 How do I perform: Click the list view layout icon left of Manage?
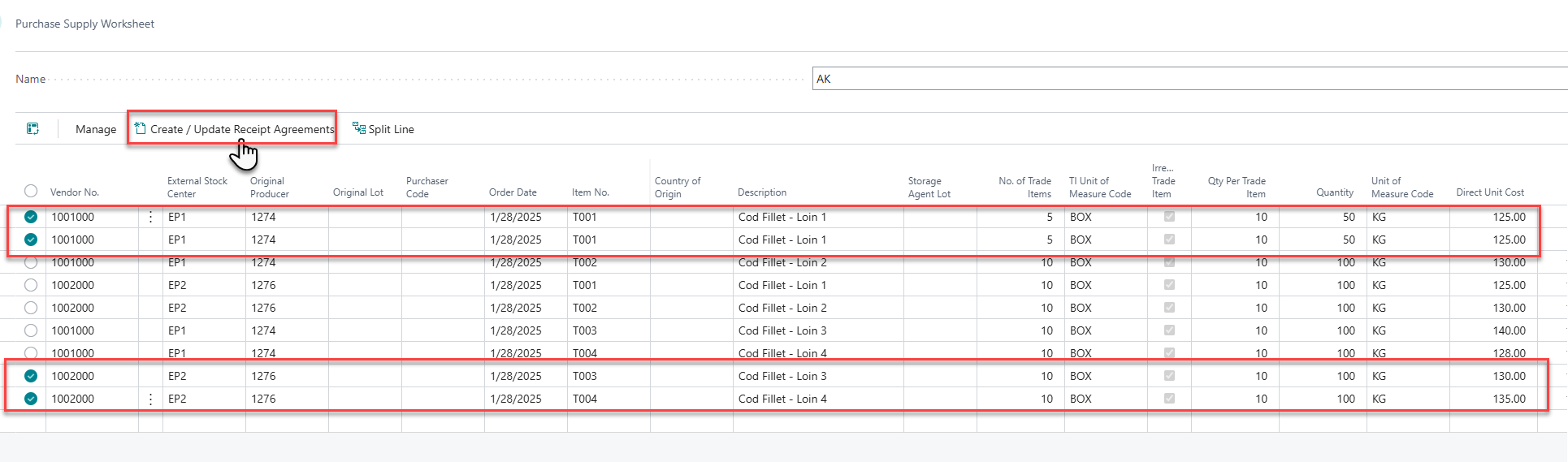click(32, 129)
